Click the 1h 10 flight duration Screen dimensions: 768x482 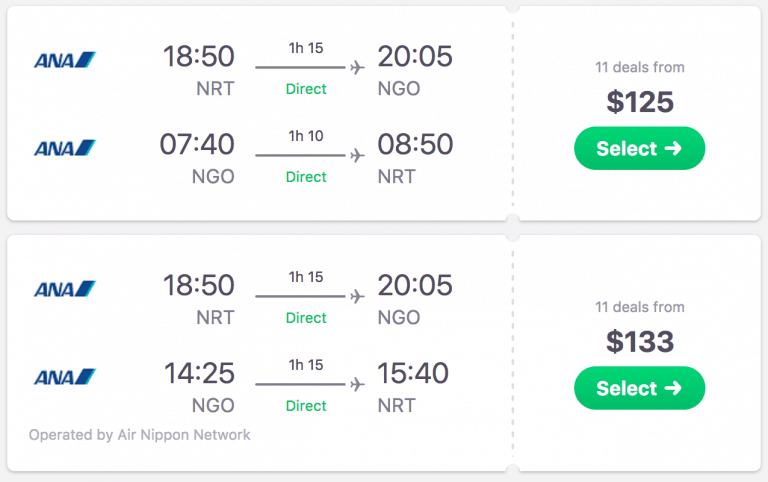pos(306,136)
